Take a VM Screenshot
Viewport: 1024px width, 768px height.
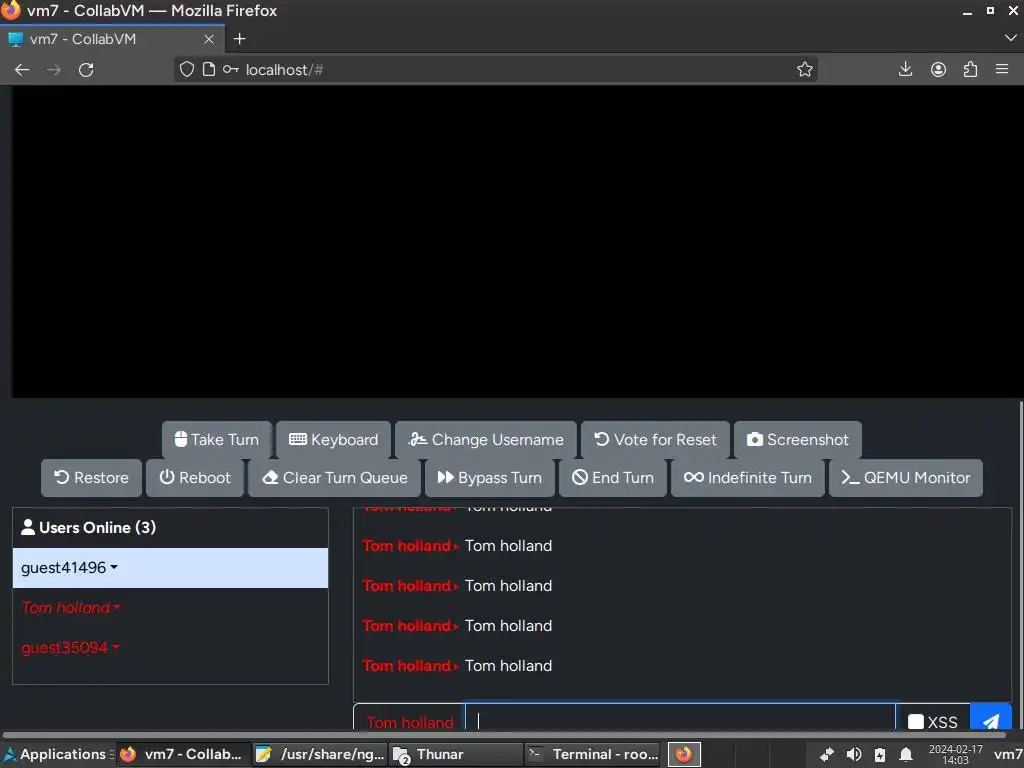tap(797, 440)
